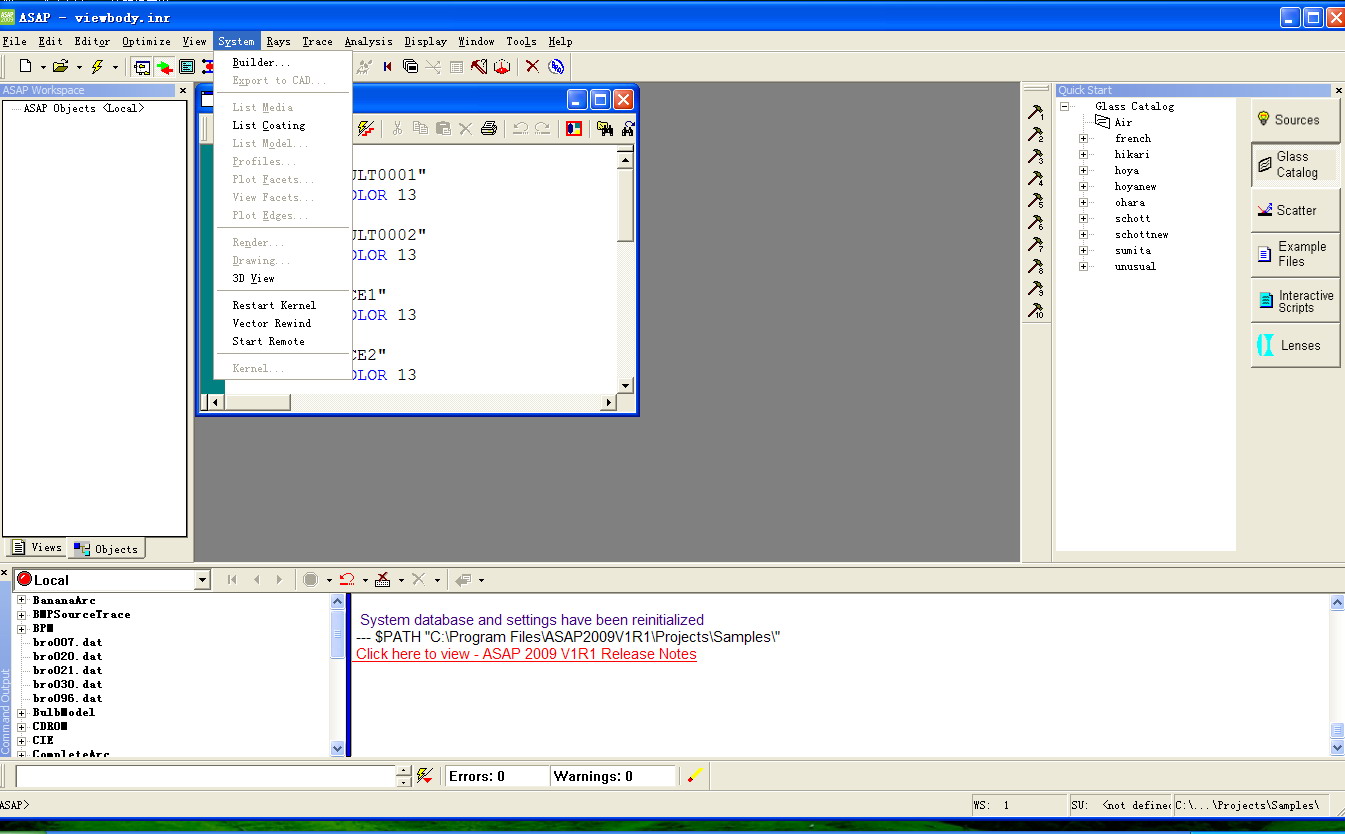The image size is (1345, 834).
Task: Choose 3D View from the System menu
Action: pyautogui.click(x=283, y=278)
